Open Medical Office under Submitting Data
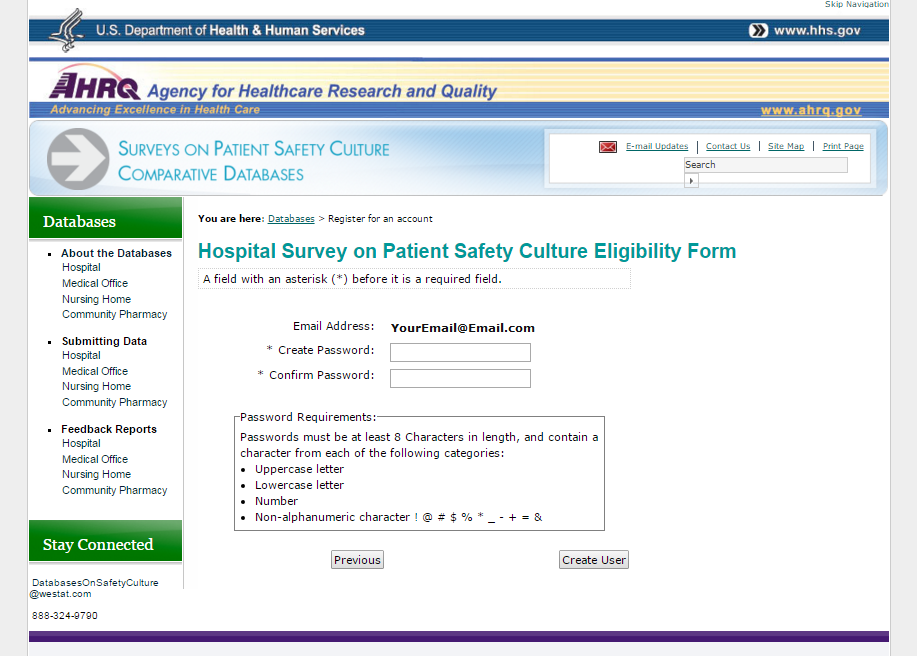 pos(95,371)
